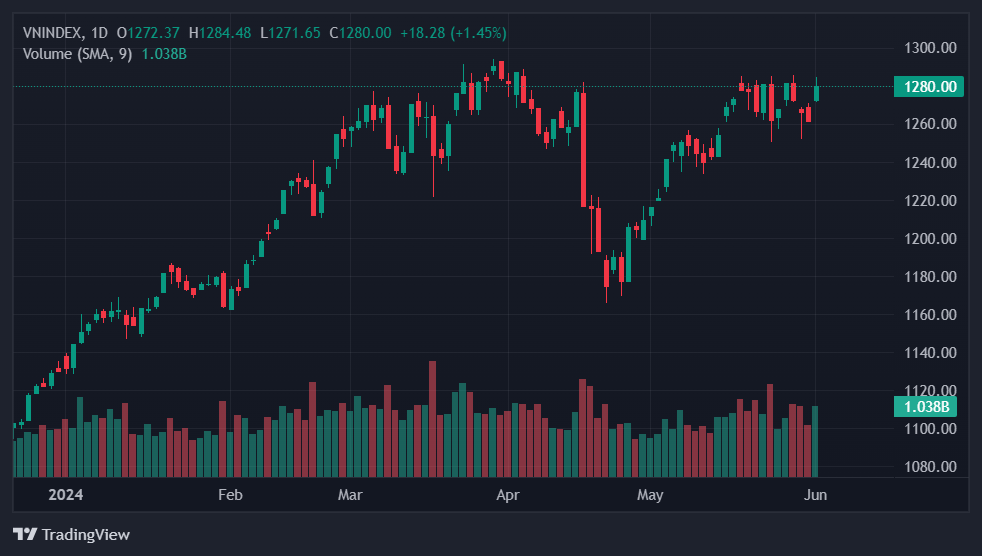The image size is (982, 556).
Task: Select the Mar marker on time axis
Action: pos(350,495)
